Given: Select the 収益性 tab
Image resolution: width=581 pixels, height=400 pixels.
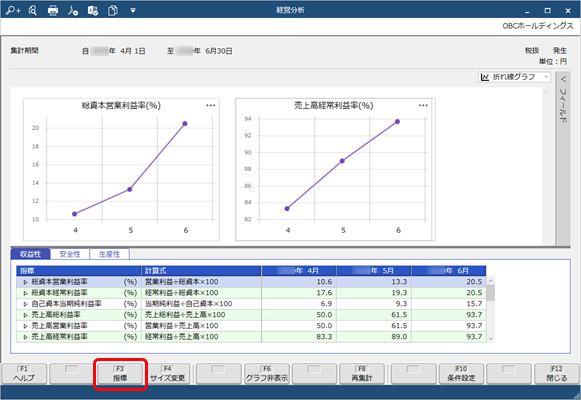Looking at the screenshot, I should [x=30, y=254].
